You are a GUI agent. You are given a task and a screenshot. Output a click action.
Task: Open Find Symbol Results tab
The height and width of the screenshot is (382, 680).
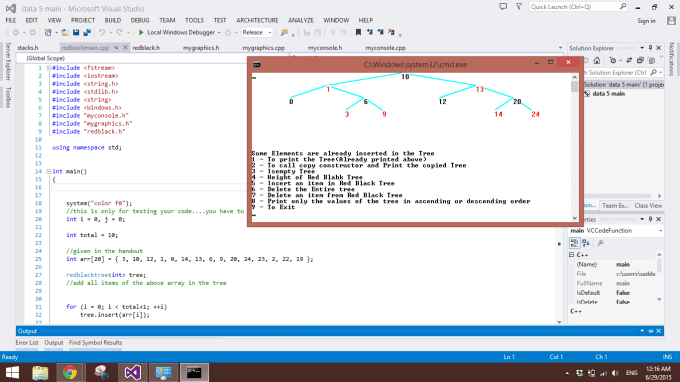pos(95,343)
